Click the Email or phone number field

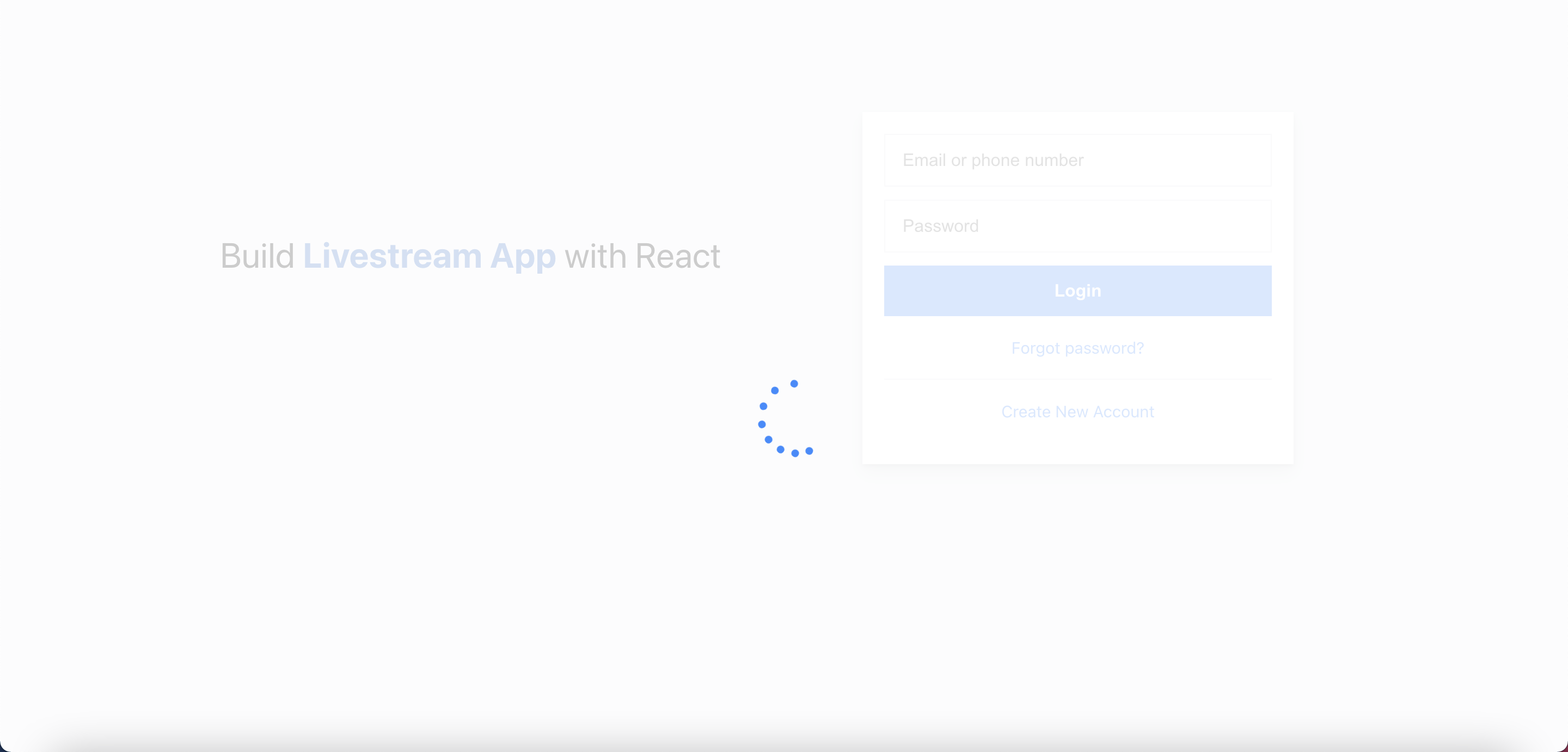[x=1078, y=160]
